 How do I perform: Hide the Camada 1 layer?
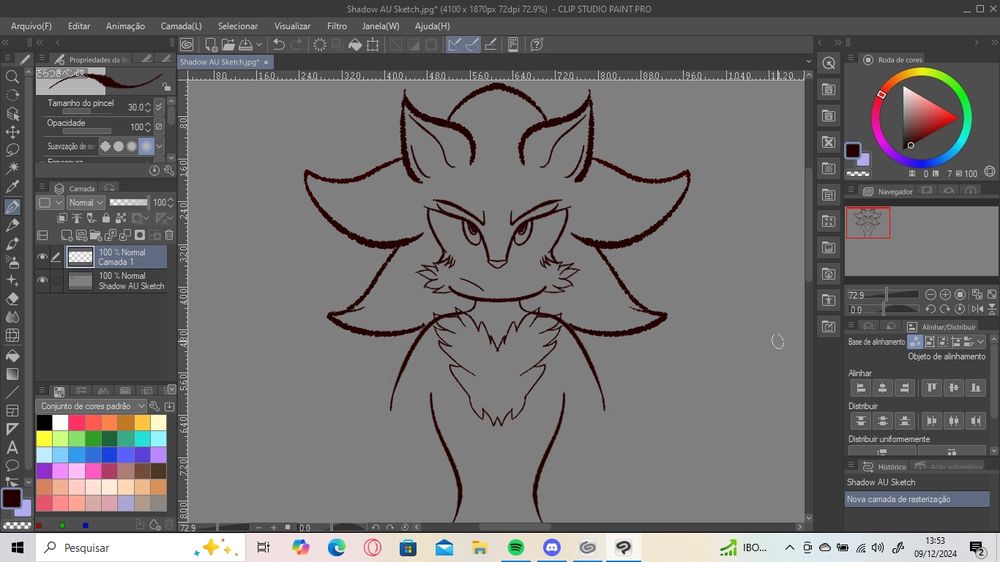42,257
